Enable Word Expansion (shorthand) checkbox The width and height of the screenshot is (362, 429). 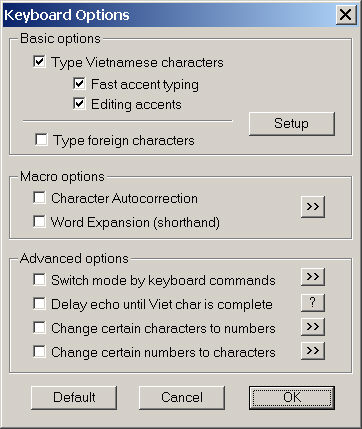(40, 222)
